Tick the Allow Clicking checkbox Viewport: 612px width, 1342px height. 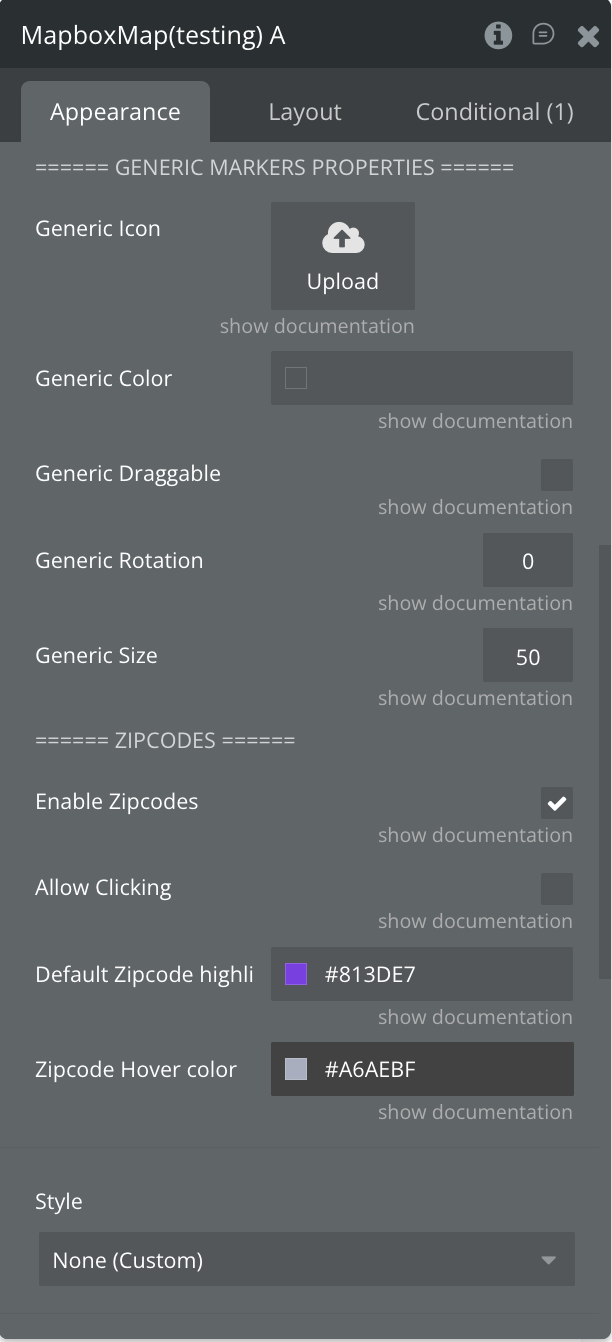557,889
